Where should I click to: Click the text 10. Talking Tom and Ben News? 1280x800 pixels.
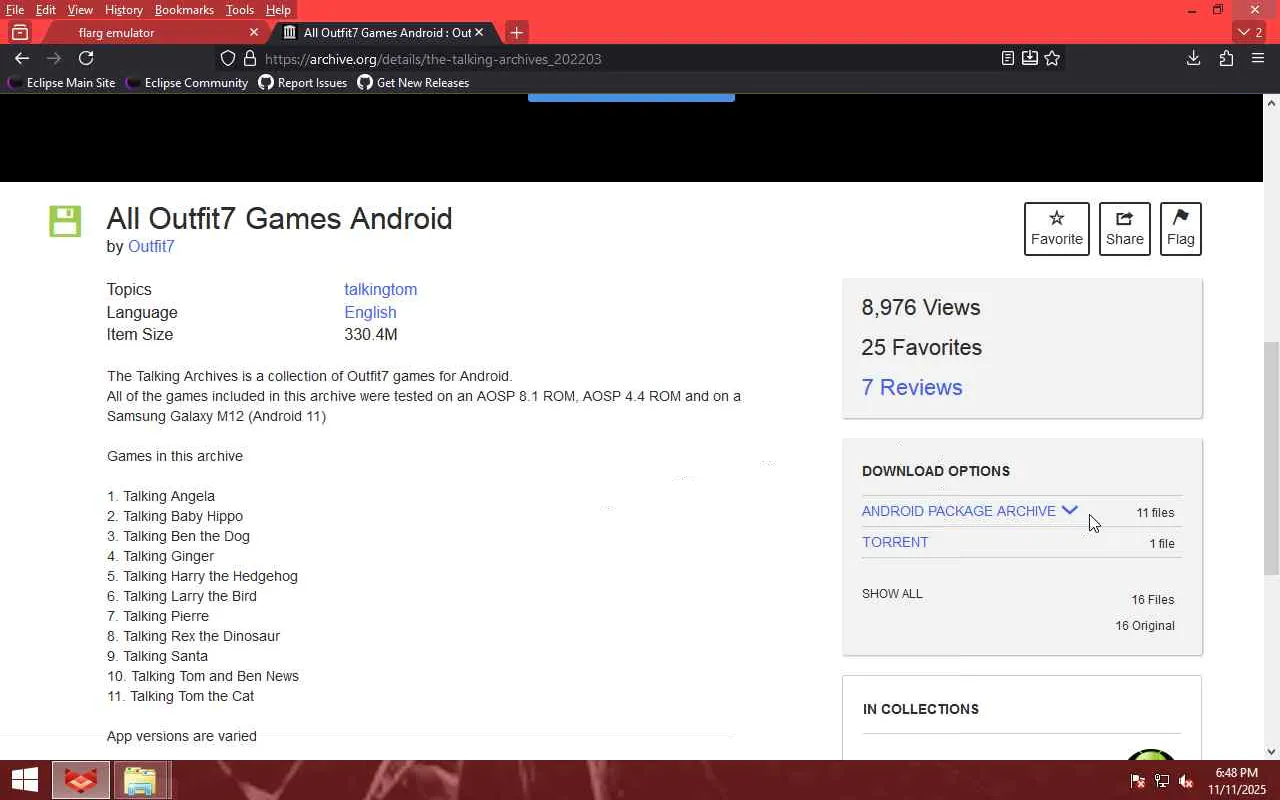click(x=203, y=676)
